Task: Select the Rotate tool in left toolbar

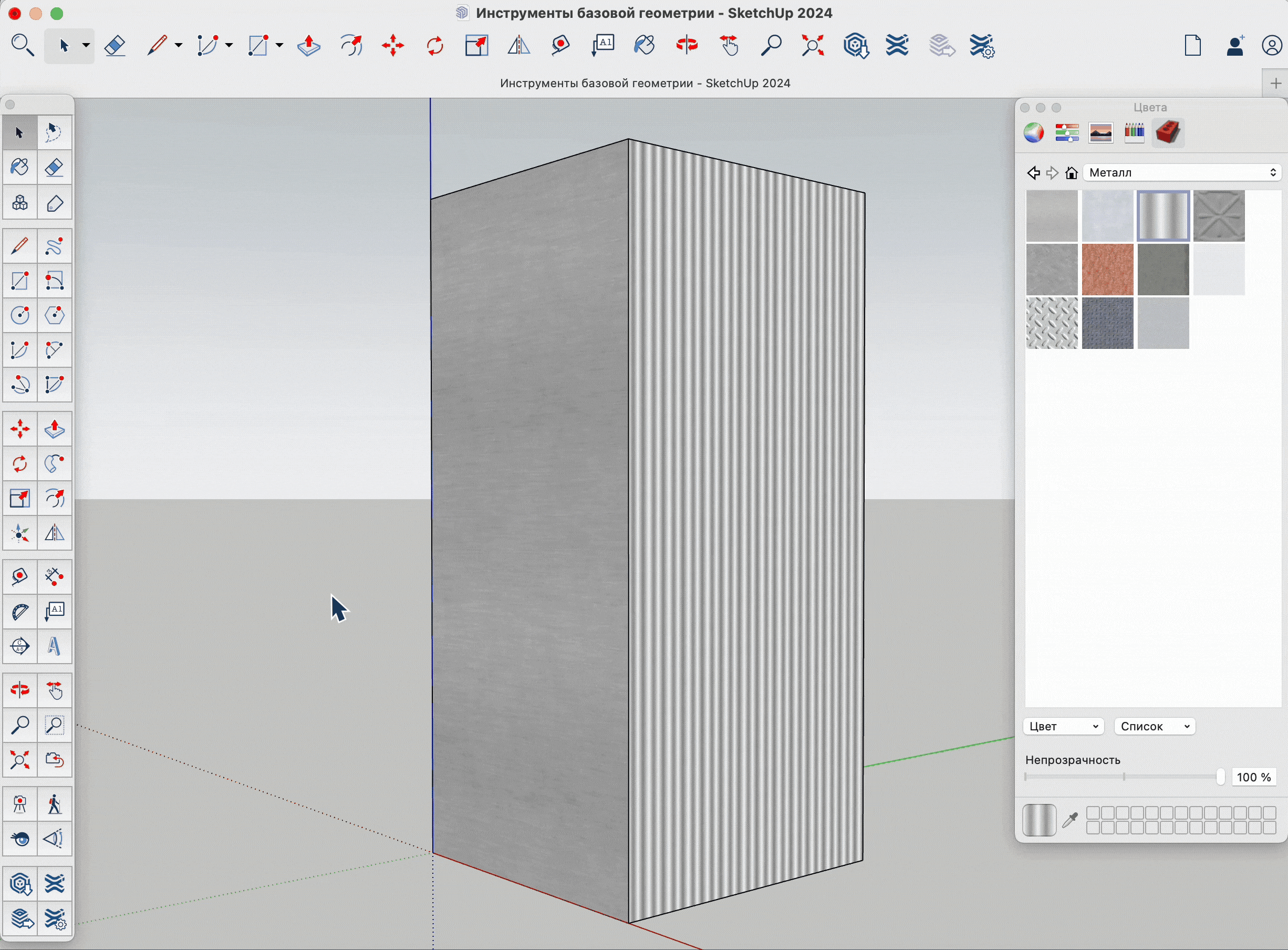Action: click(19, 463)
